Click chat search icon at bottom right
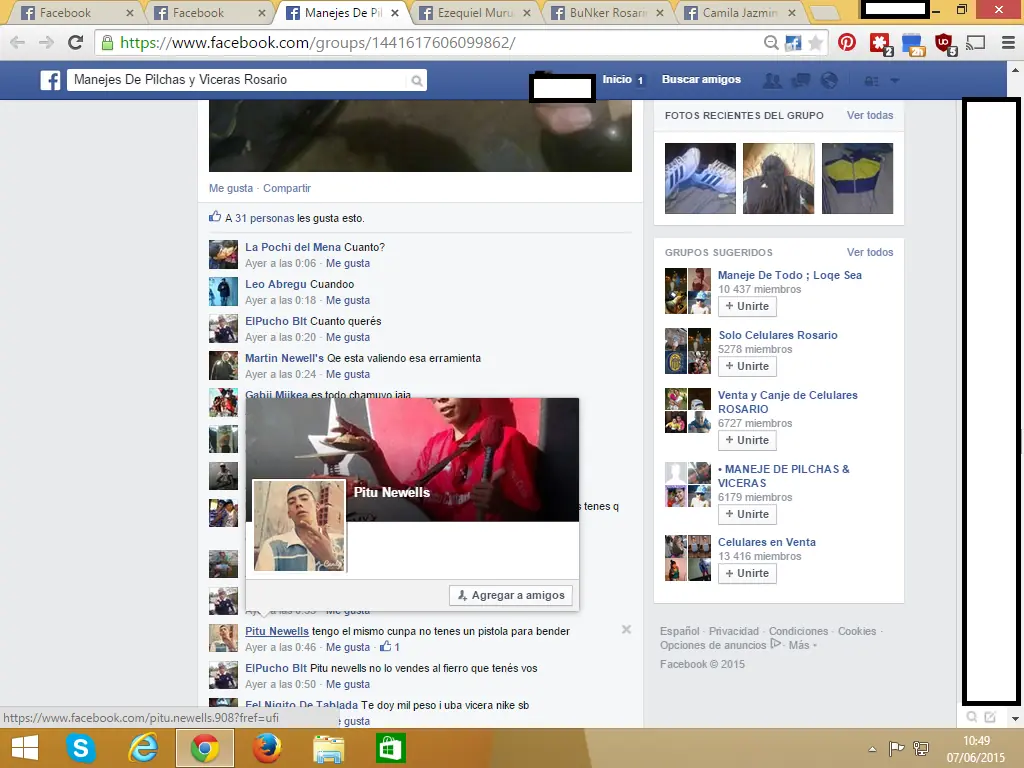Image resolution: width=1024 pixels, height=768 pixels. [x=972, y=717]
